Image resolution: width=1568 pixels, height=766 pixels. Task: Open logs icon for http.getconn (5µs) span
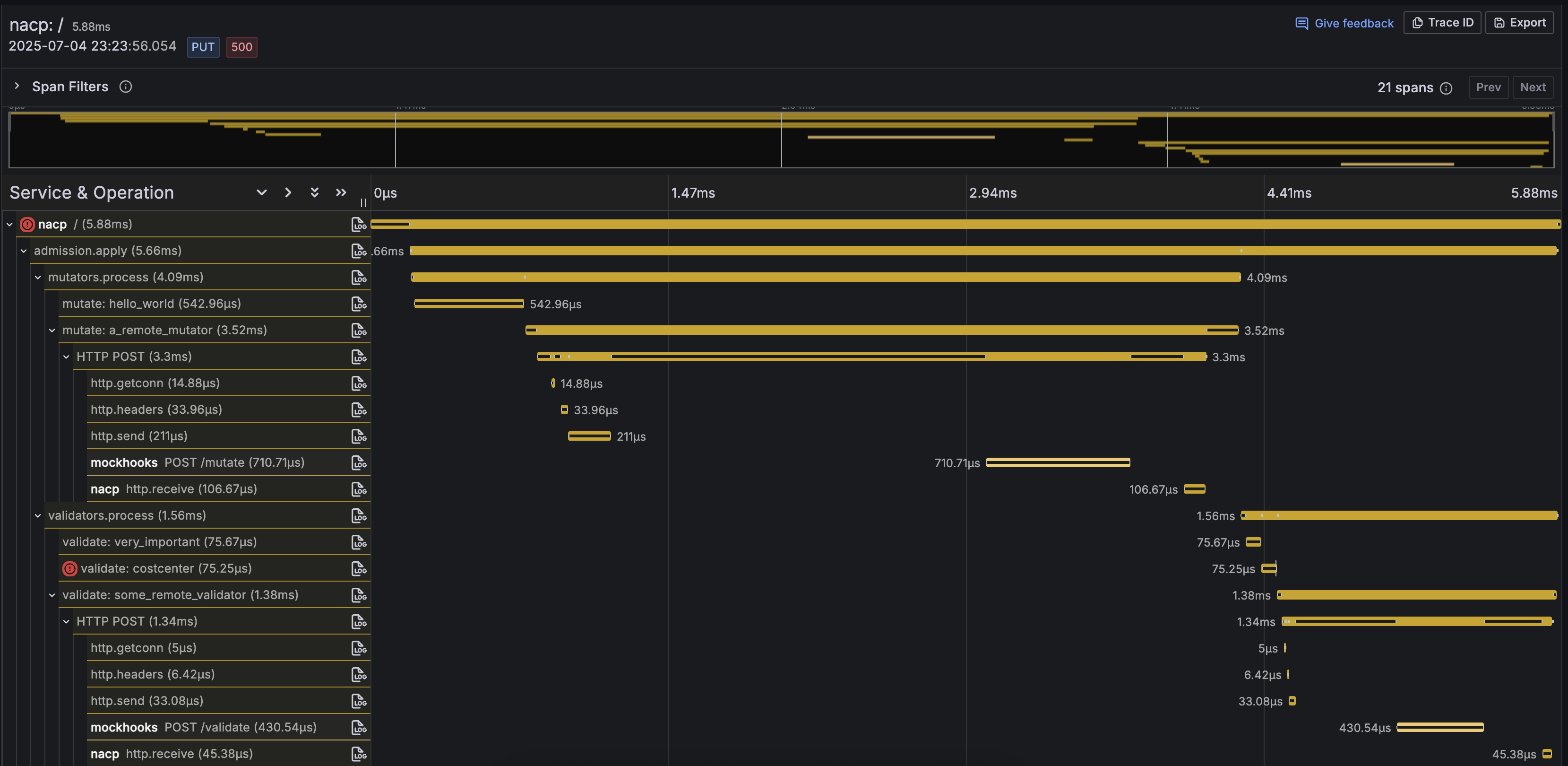[x=359, y=648]
